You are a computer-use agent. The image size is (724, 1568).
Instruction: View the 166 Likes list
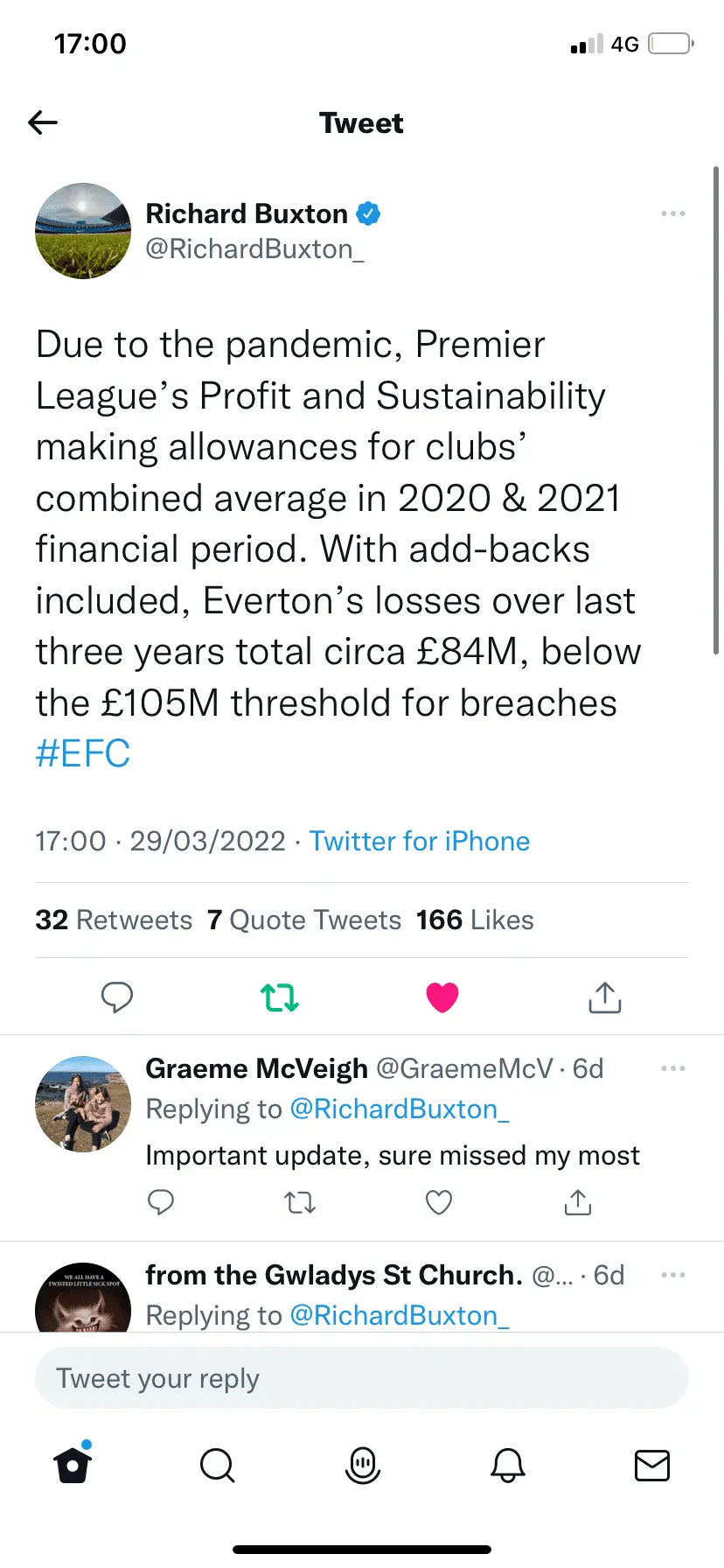click(x=475, y=920)
